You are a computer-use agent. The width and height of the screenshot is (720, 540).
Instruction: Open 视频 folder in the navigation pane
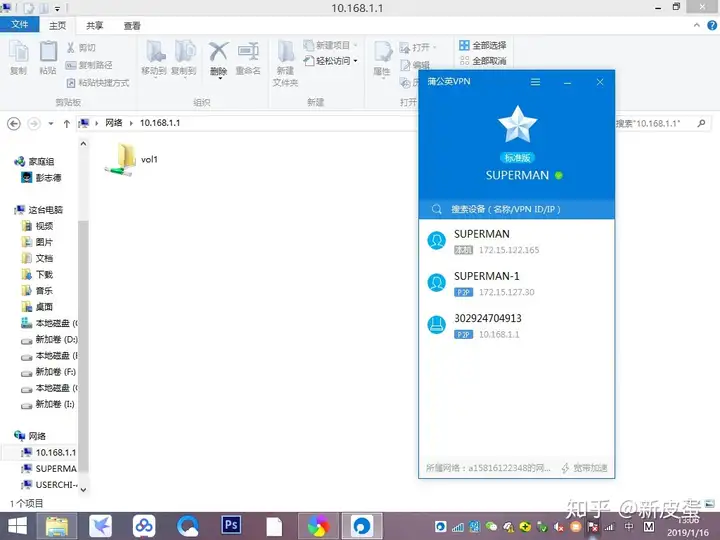(x=38, y=226)
